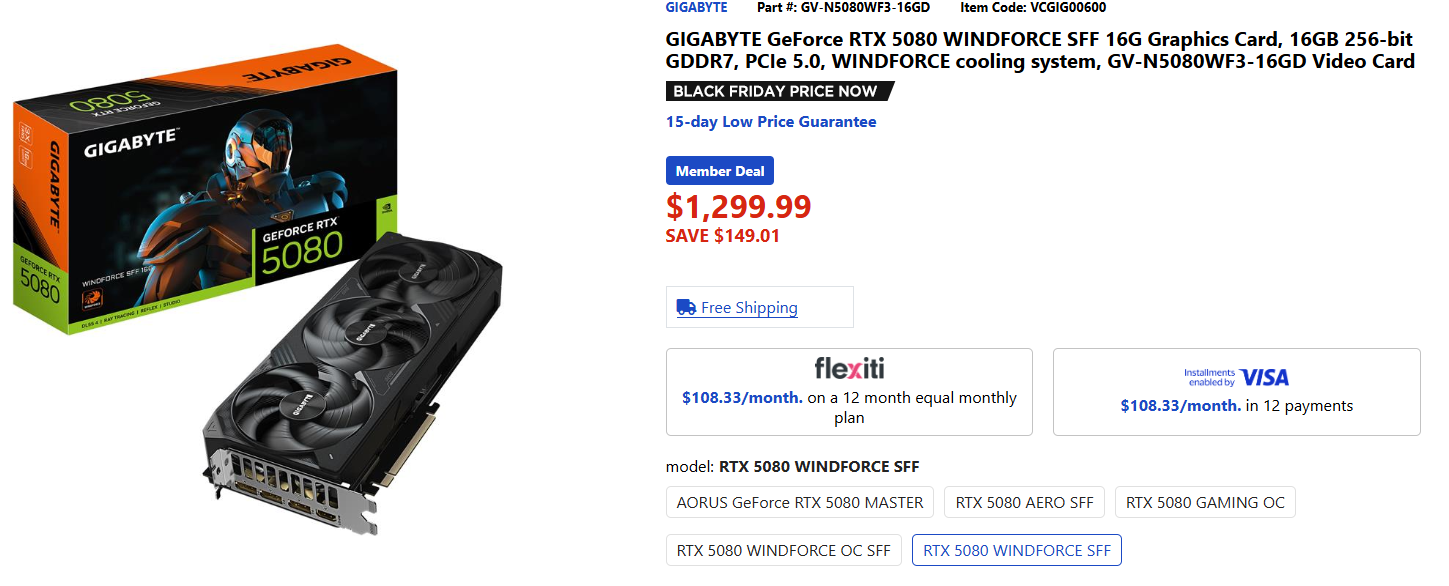Select the AORUS GeForce RTX 5080 MASTER model
This screenshot has height=586, width=1449.
pyautogui.click(x=800, y=502)
